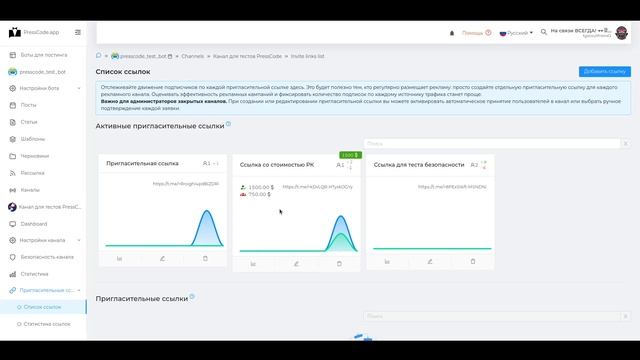Click the Добавить ссылку button
Image resolution: width=640 pixels, height=360 pixels.
[x=604, y=71]
